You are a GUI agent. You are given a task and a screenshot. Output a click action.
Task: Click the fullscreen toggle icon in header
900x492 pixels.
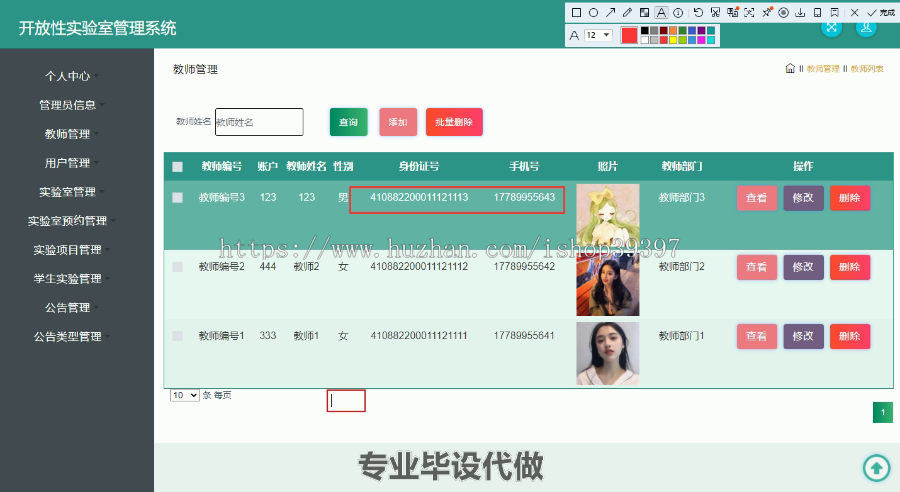[x=832, y=28]
